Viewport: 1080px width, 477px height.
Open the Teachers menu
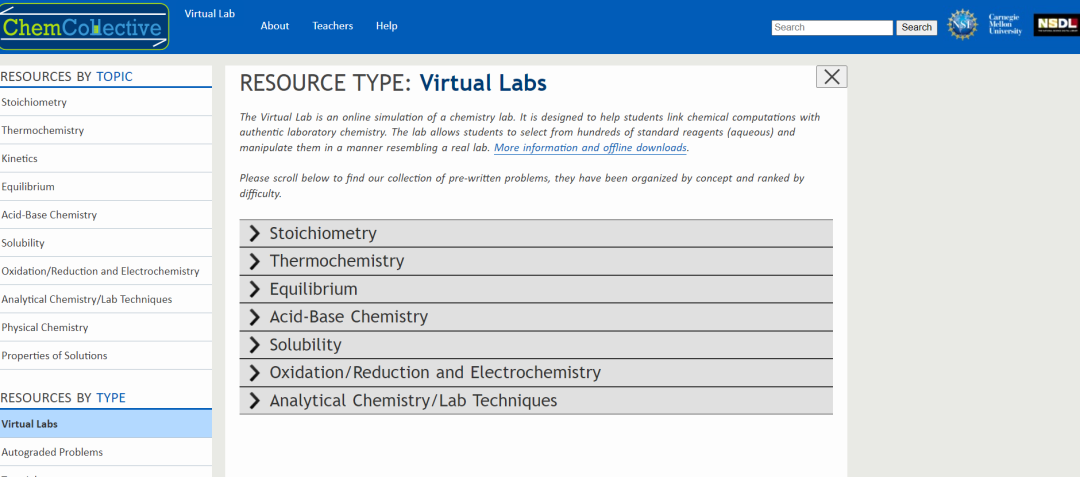(x=333, y=26)
